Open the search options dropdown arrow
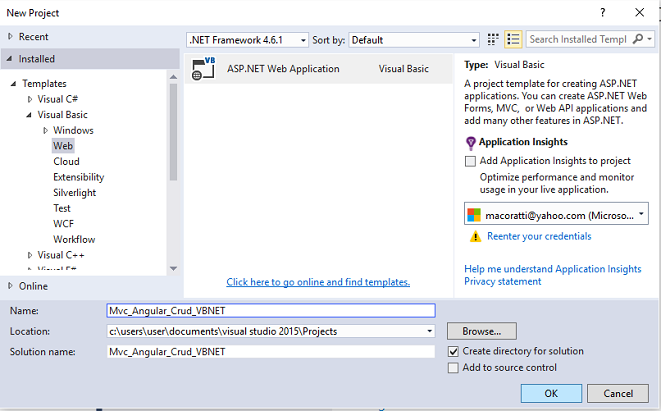Viewport: 661px width, 411px height. pyautogui.click(x=650, y=39)
